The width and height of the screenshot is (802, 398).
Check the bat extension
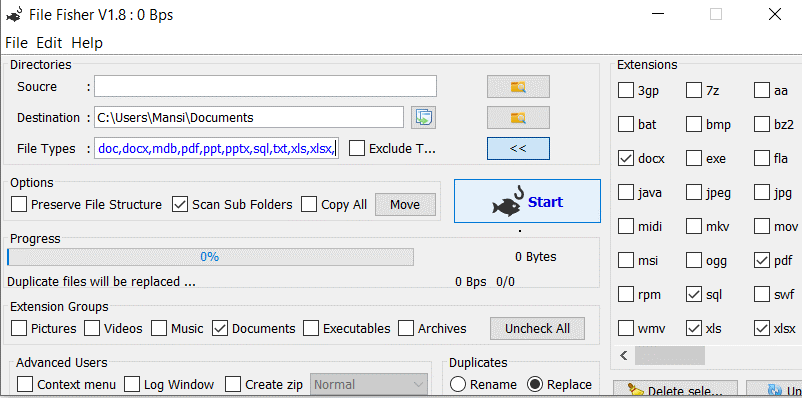pos(626,124)
